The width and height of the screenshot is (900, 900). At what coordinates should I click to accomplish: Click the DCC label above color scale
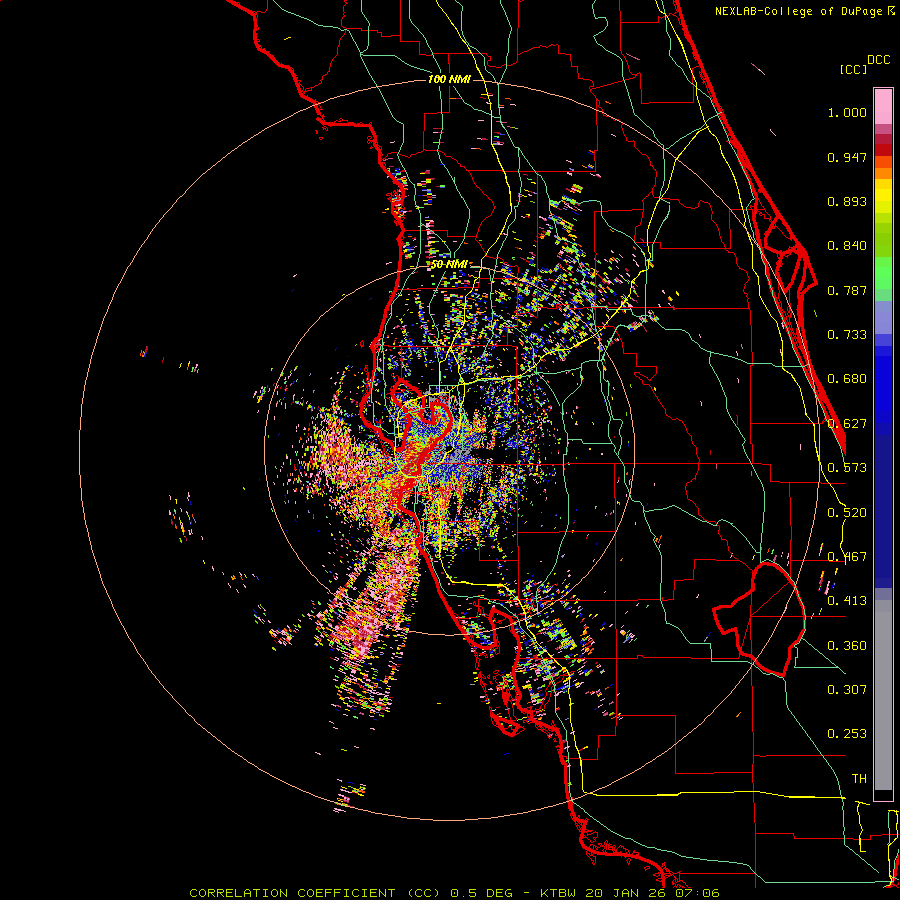(879, 60)
